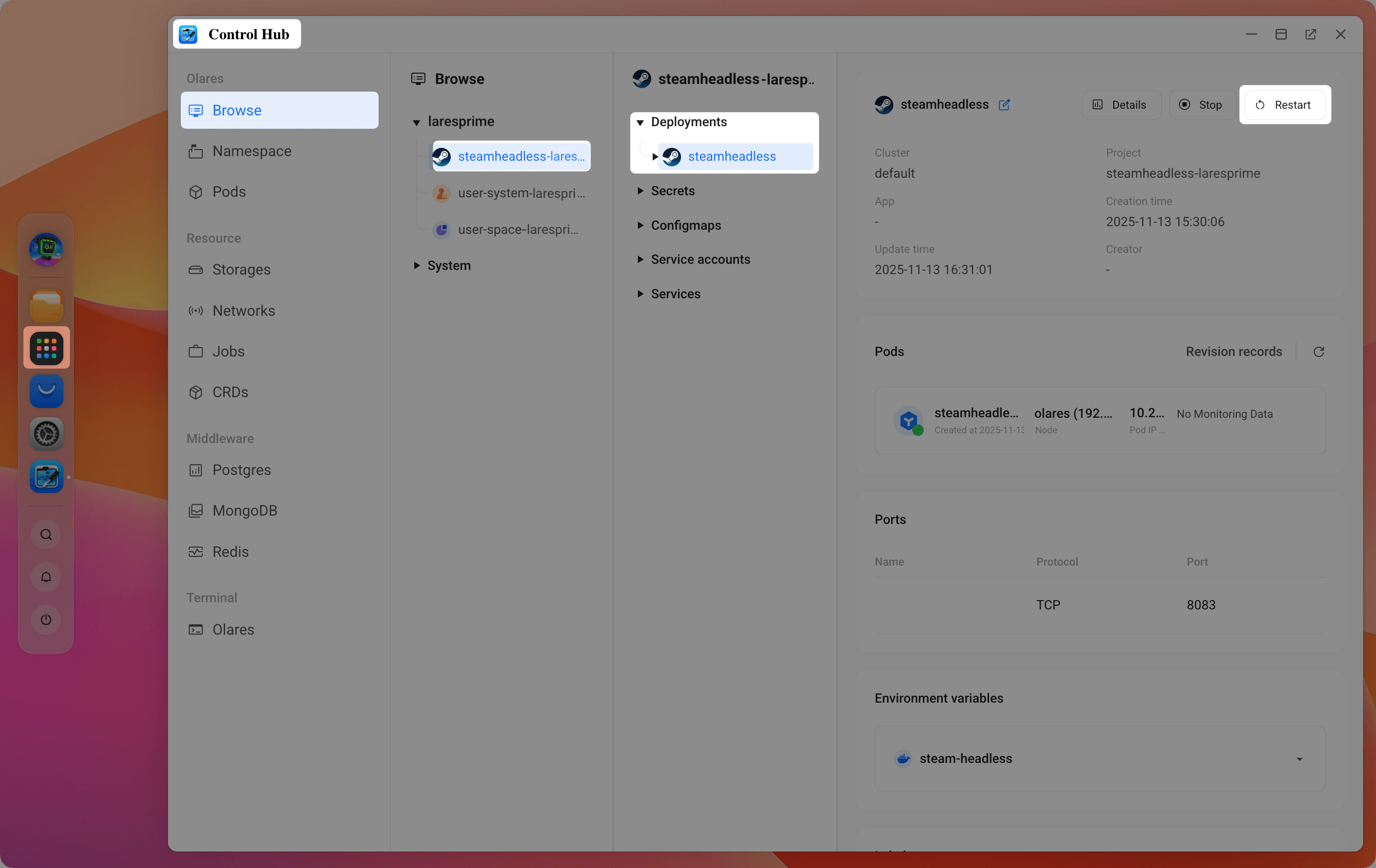Open Revision records
The image size is (1376, 868).
(1233, 351)
